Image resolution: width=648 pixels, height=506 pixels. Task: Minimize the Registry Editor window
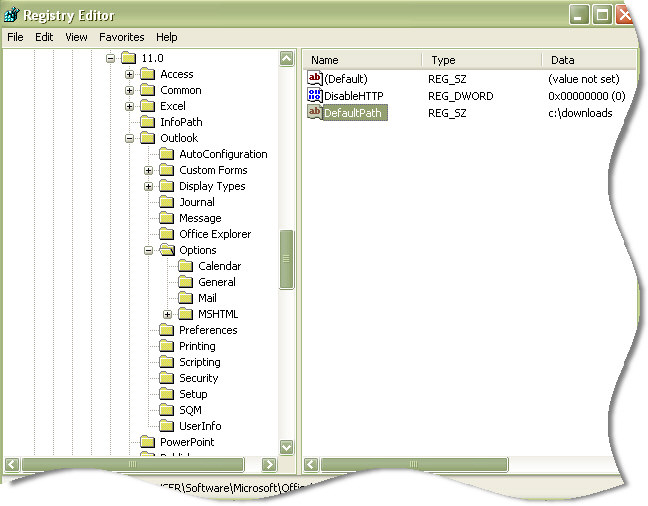point(579,15)
